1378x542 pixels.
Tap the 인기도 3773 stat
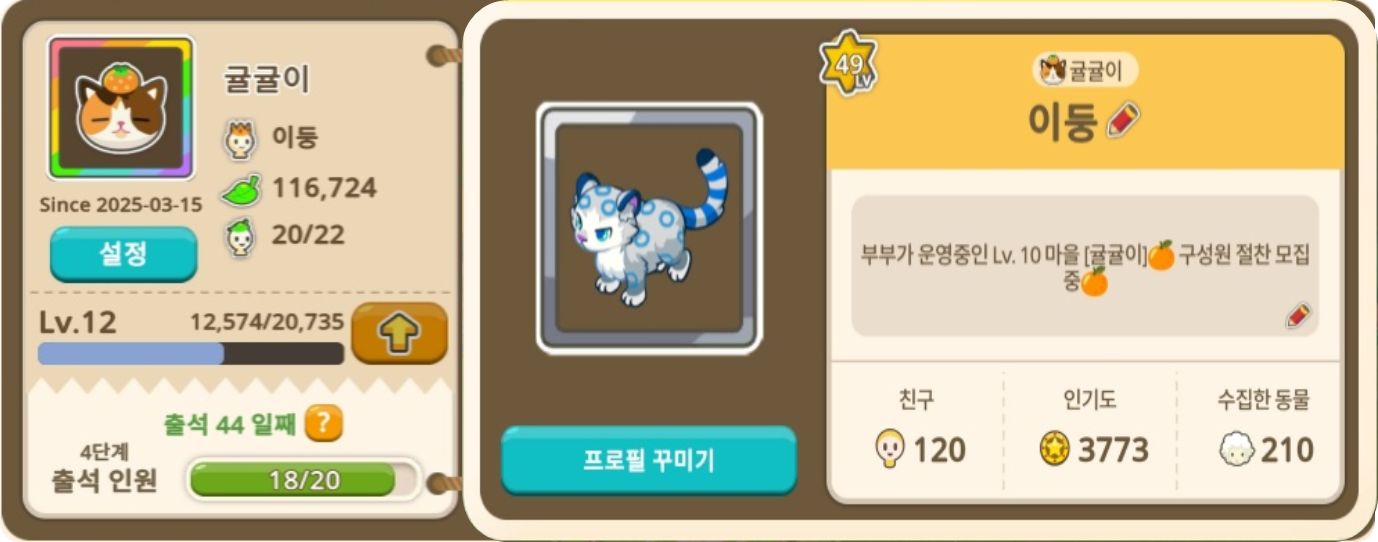1090,430
